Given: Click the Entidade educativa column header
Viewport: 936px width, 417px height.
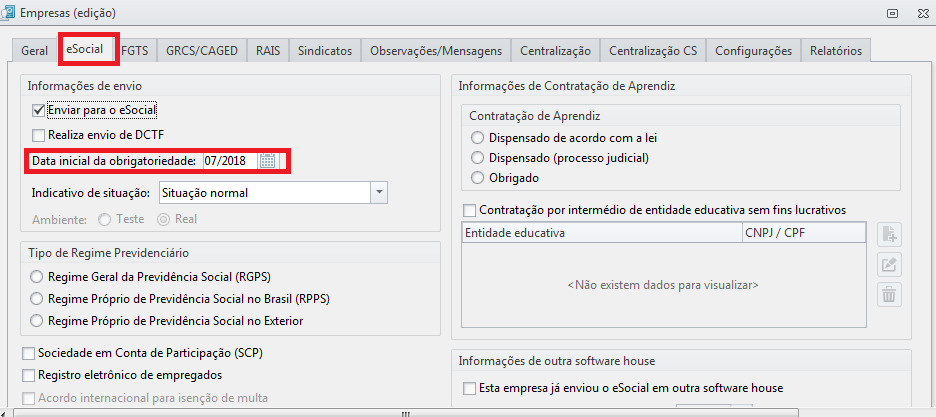Looking at the screenshot, I should [x=602, y=233].
